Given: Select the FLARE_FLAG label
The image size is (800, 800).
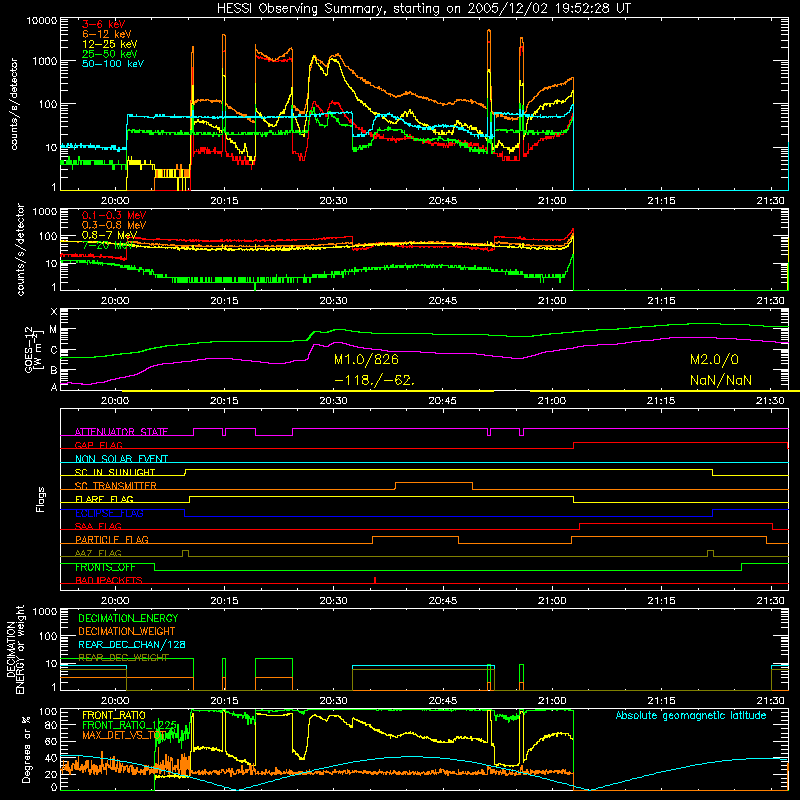Looking at the screenshot, I should 104,499.
